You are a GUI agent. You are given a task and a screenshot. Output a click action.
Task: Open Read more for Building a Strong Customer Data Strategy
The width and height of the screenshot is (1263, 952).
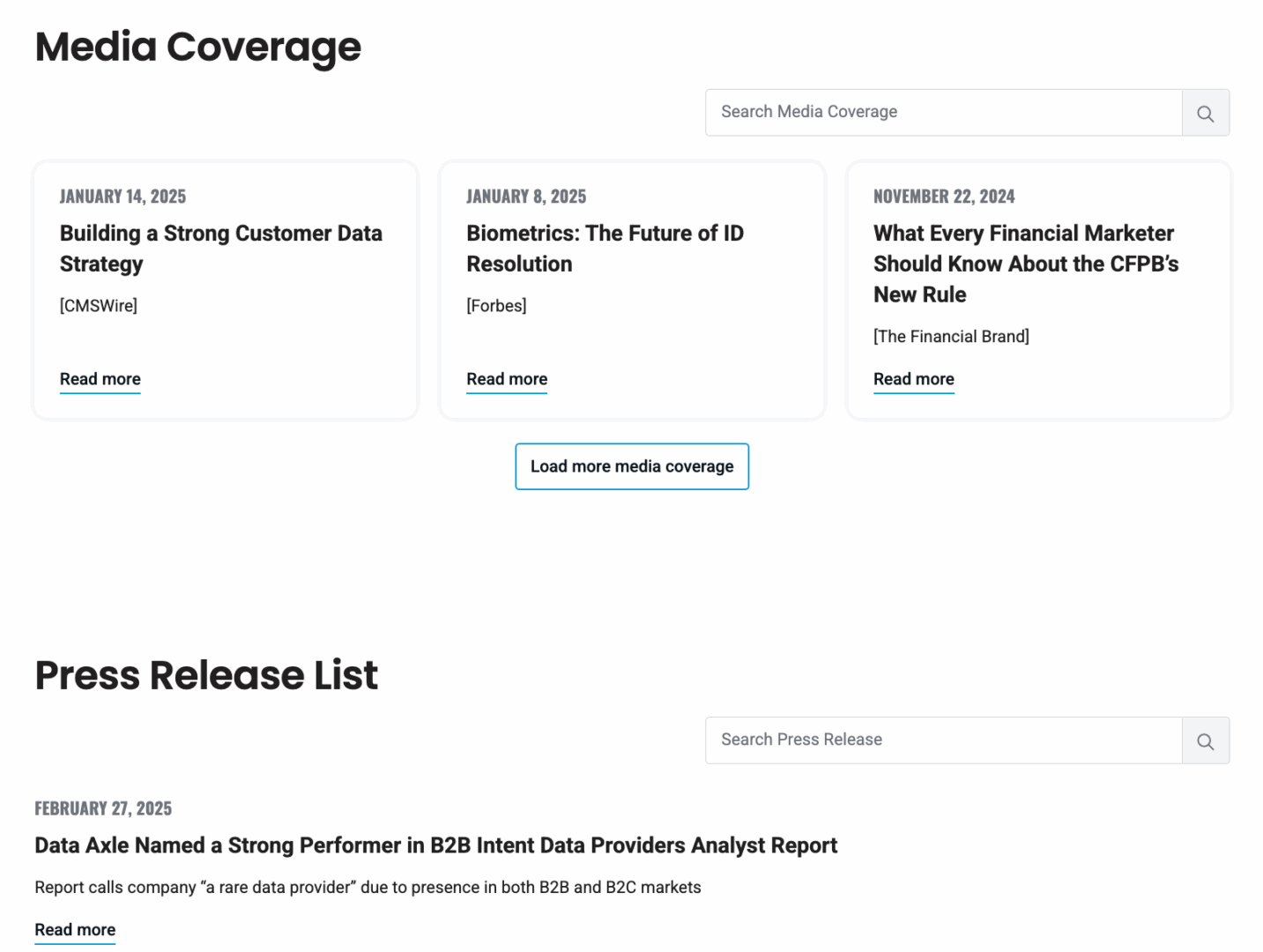tap(100, 379)
